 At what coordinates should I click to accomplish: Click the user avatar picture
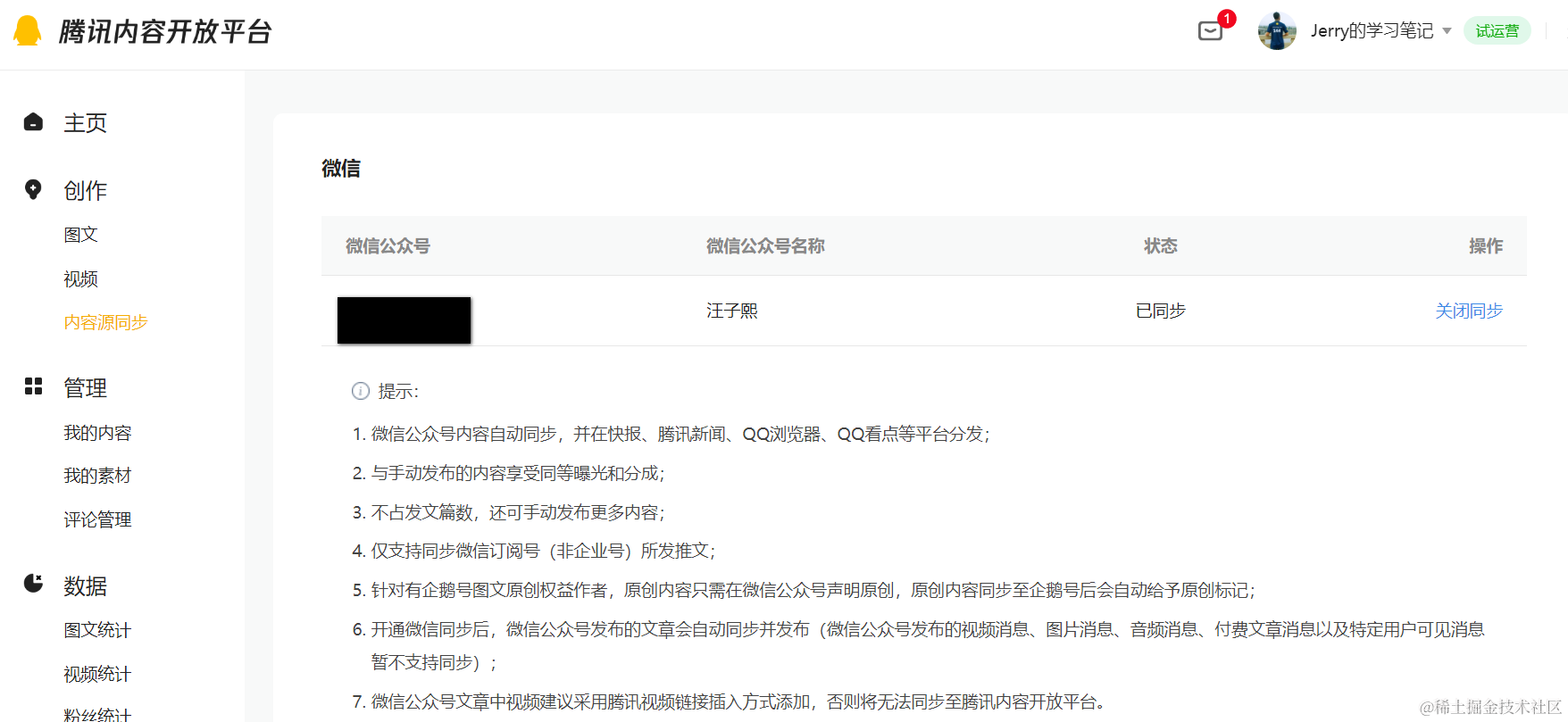1277,31
